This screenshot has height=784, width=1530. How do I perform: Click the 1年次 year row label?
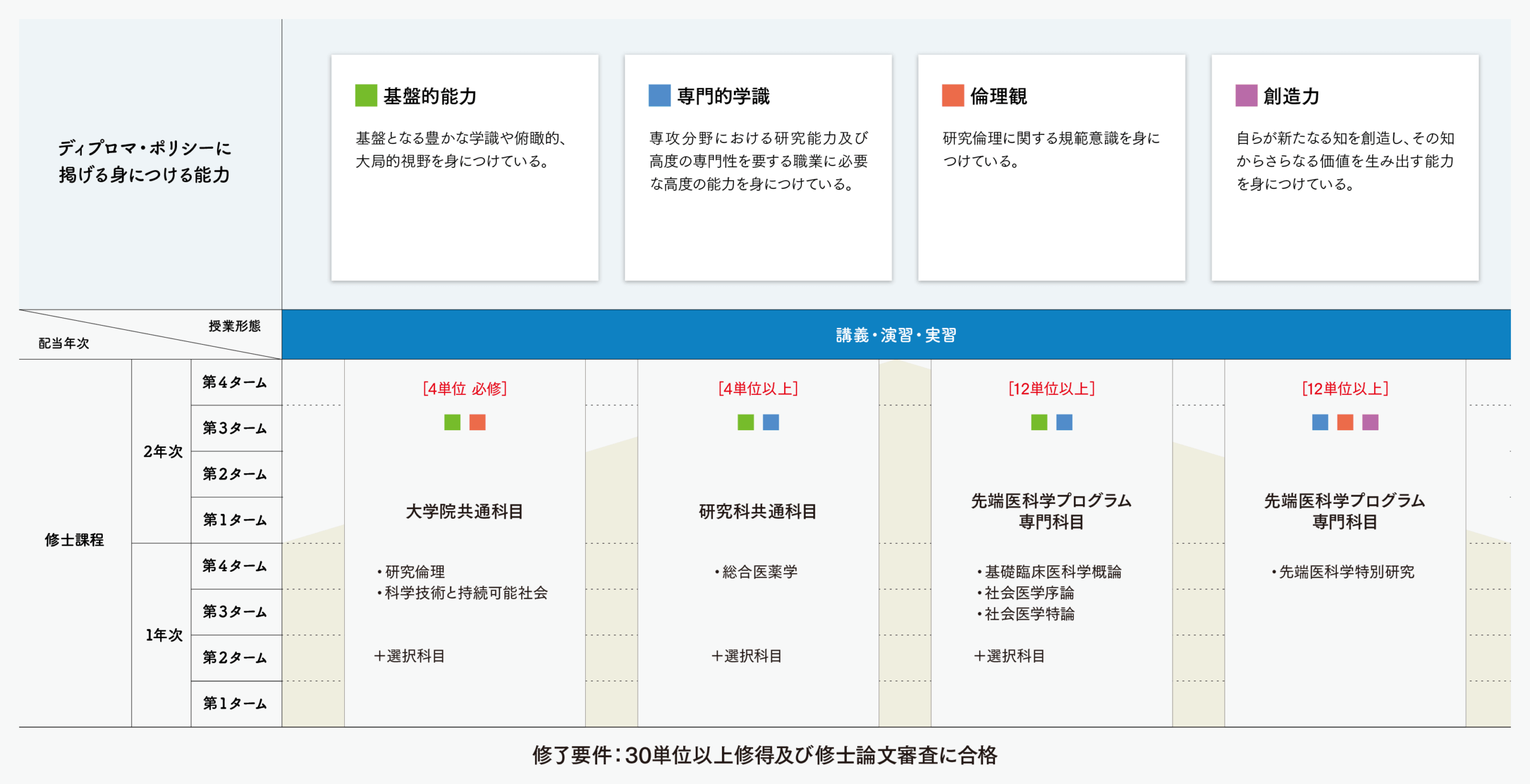pos(163,635)
